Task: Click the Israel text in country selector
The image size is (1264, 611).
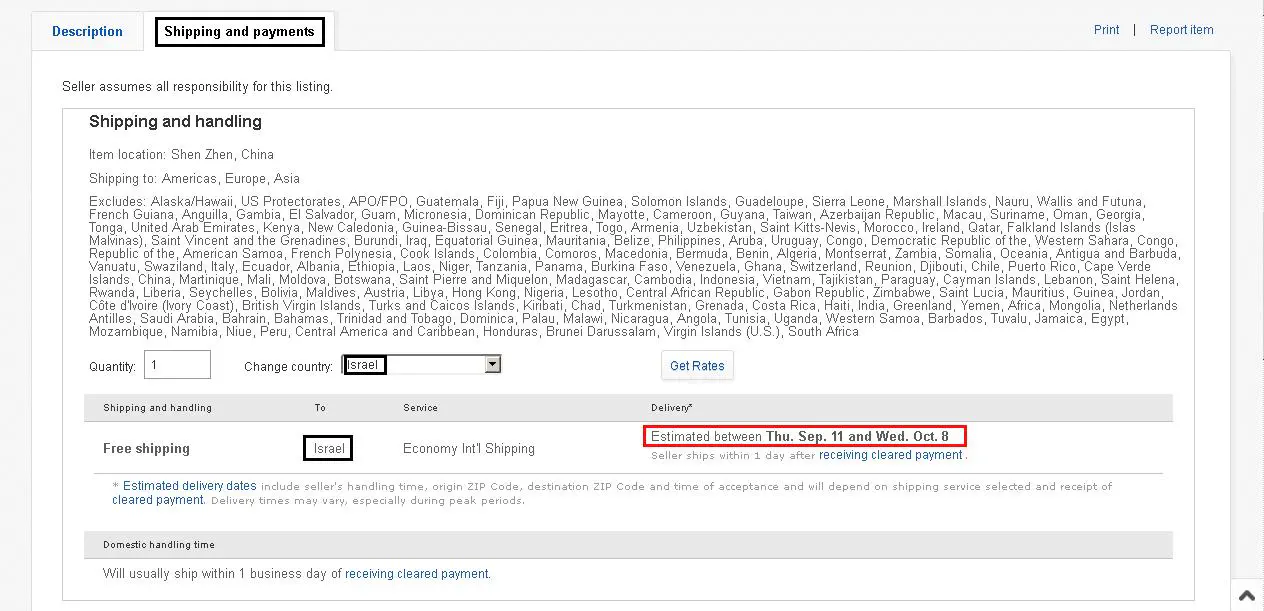Action: (x=365, y=365)
